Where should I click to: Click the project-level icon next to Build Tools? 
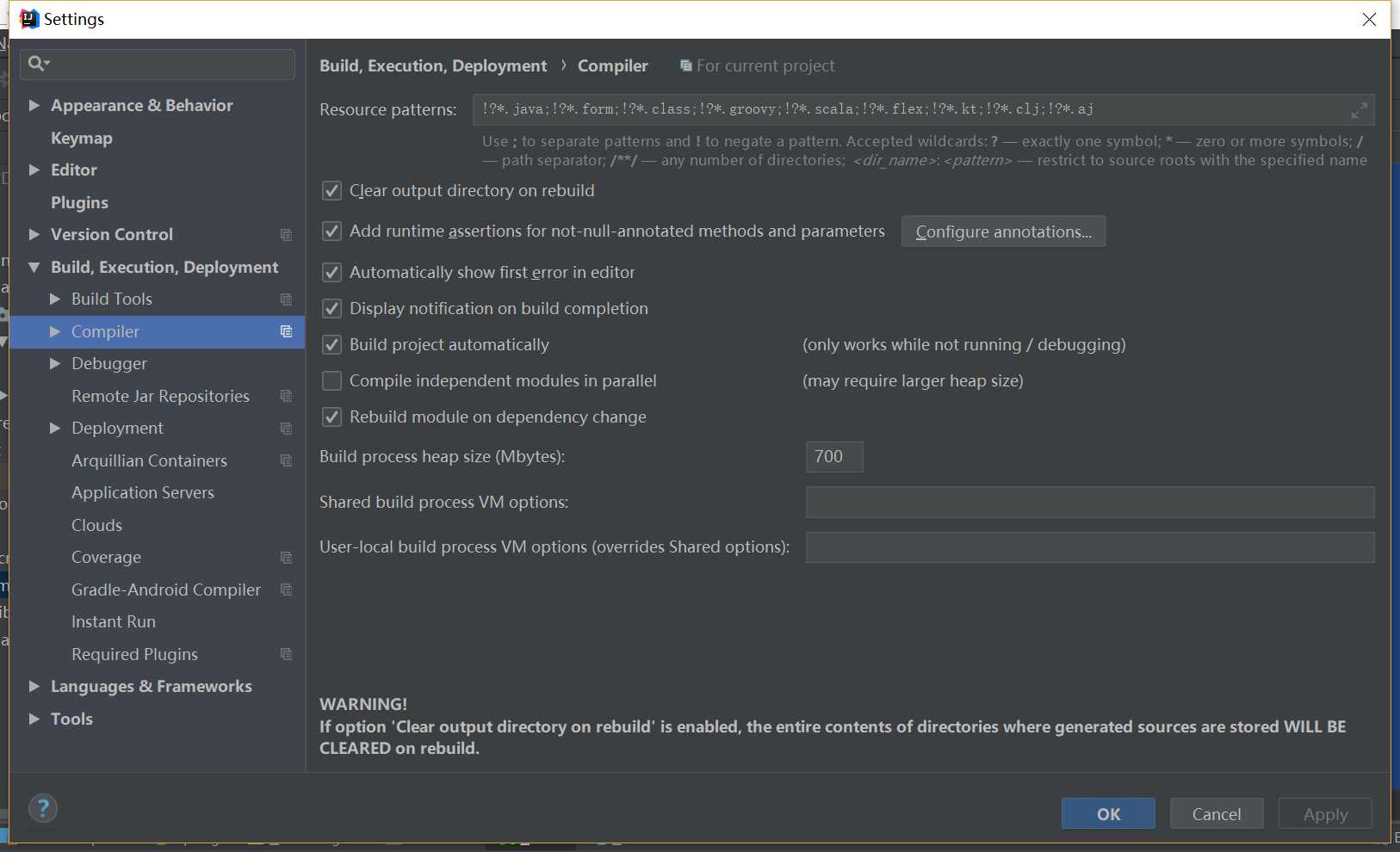click(286, 299)
